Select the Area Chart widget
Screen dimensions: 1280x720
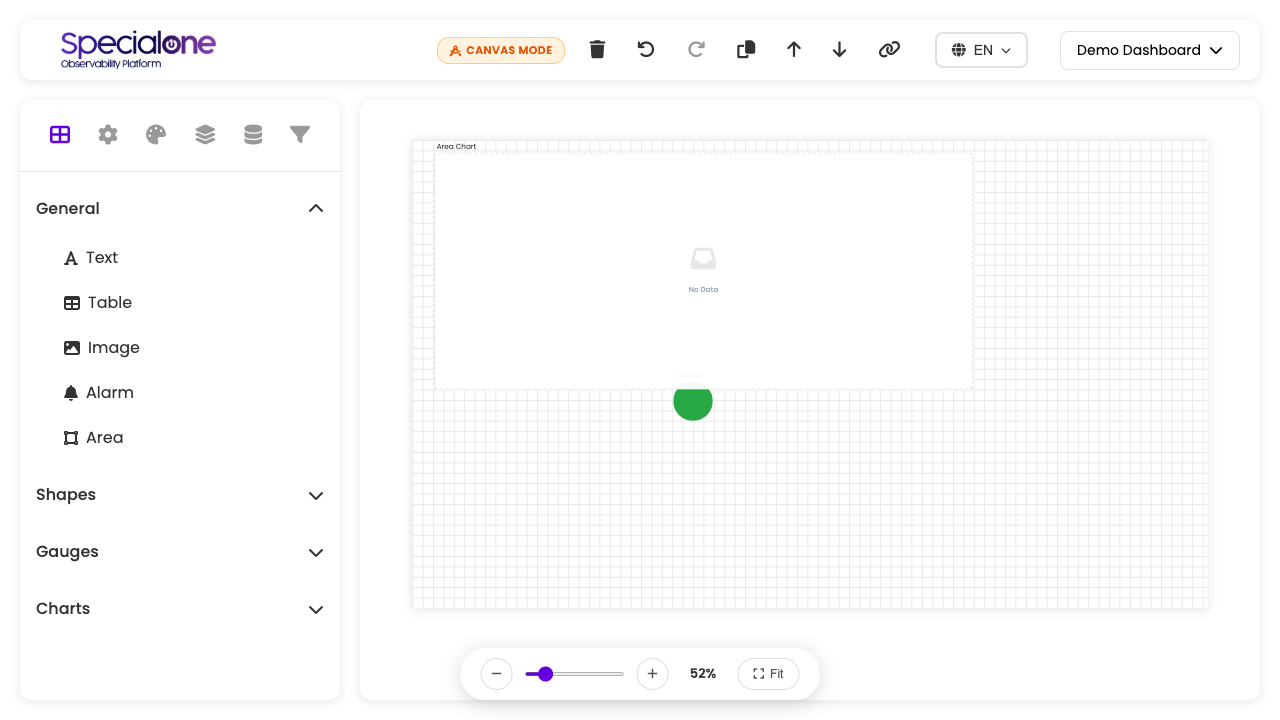pyautogui.click(x=703, y=270)
